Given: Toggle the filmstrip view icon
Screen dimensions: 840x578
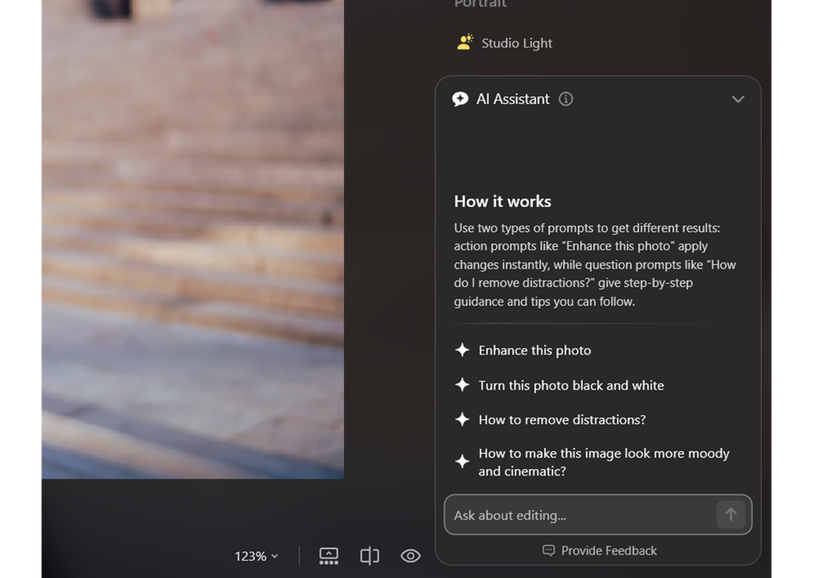Looking at the screenshot, I should click(328, 556).
